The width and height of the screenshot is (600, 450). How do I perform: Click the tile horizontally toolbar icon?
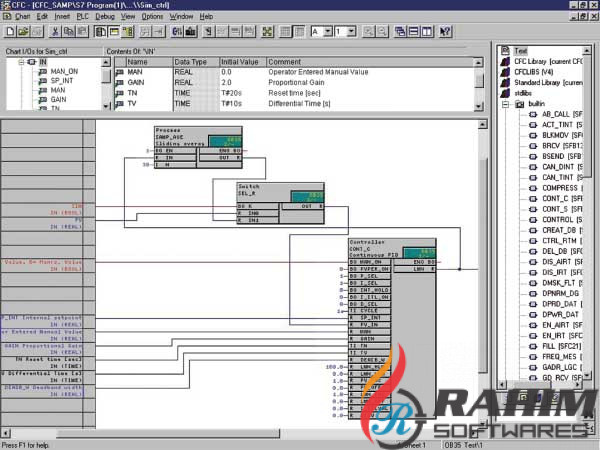[414, 31]
